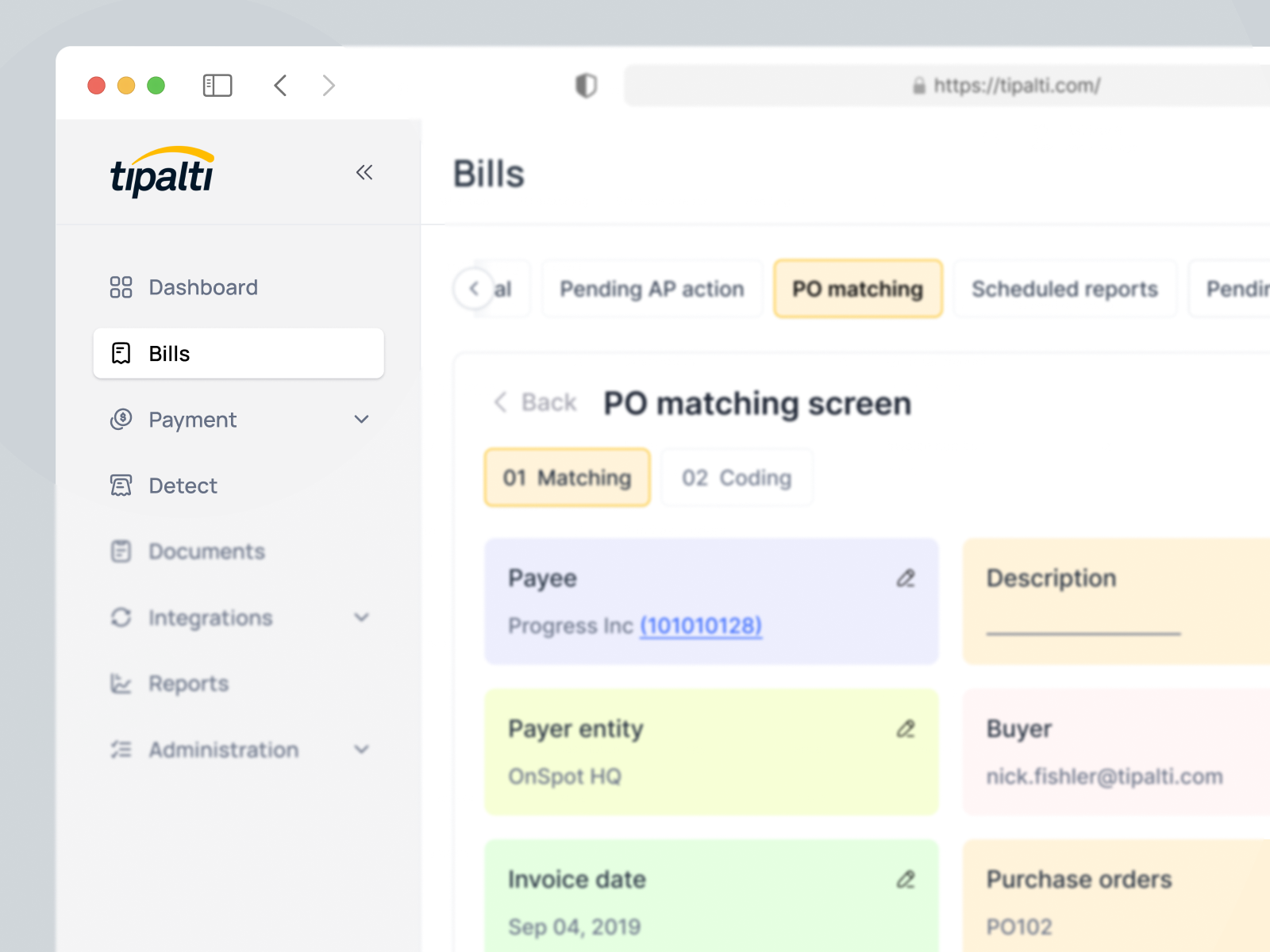Click the Reports chart icon
1270x952 pixels.
(121, 683)
